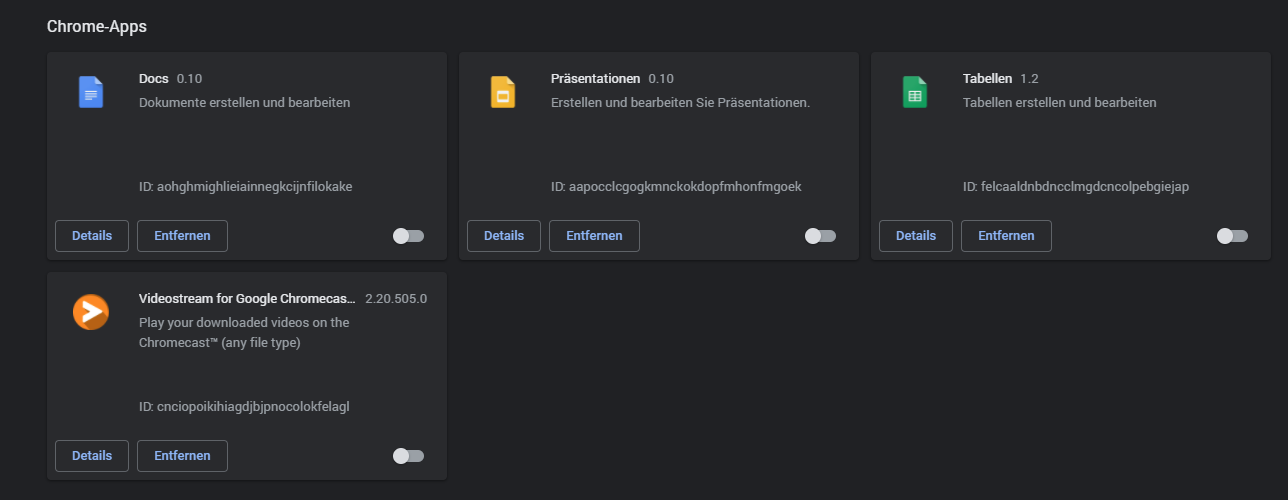Viewport: 1288px width, 500px height.
Task: Click the green Tabellen app icon
Action: tap(915, 92)
